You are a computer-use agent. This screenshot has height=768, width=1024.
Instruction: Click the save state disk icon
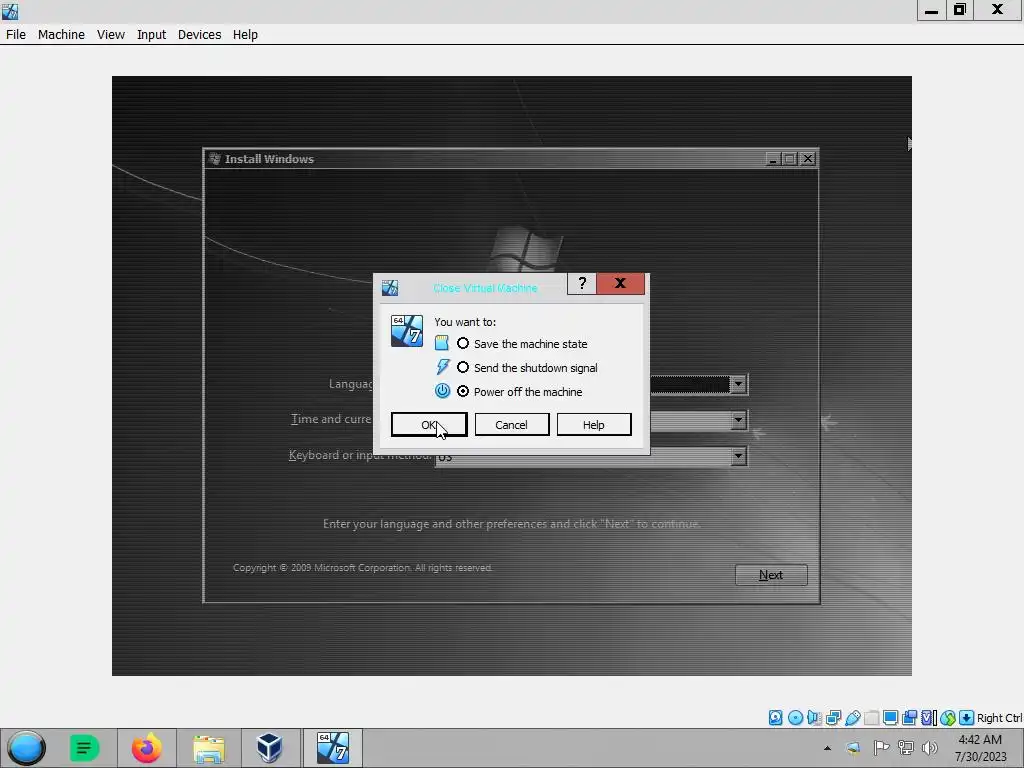tap(442, 343)
